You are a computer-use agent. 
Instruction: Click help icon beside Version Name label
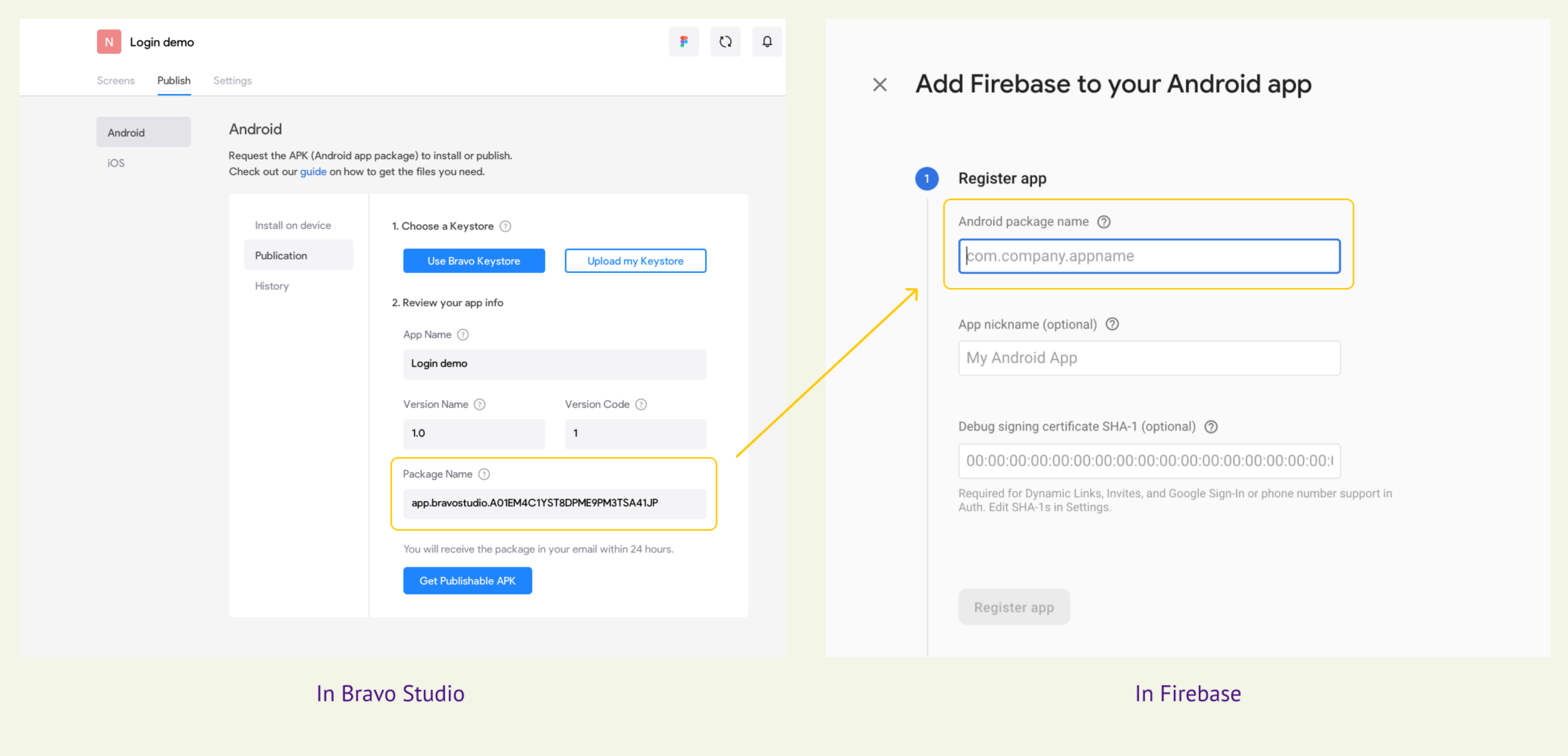click(x=480, y=404)
